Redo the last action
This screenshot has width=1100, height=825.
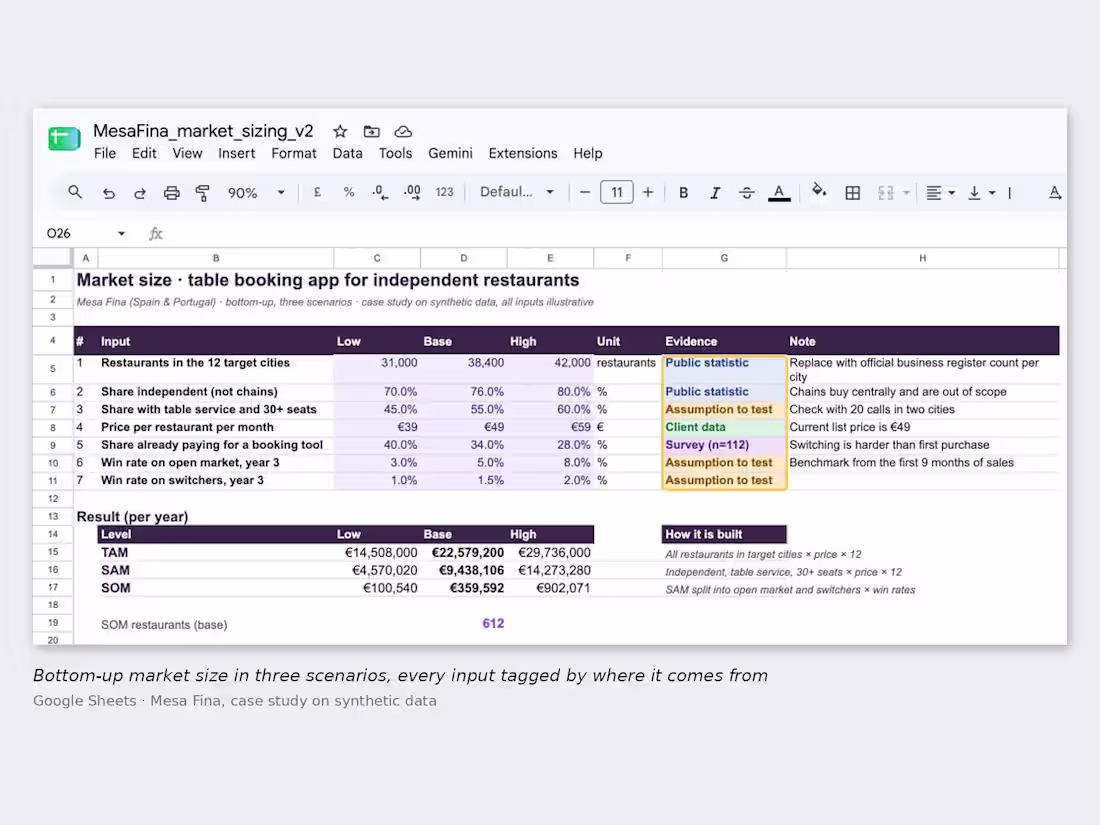(140, 193)
